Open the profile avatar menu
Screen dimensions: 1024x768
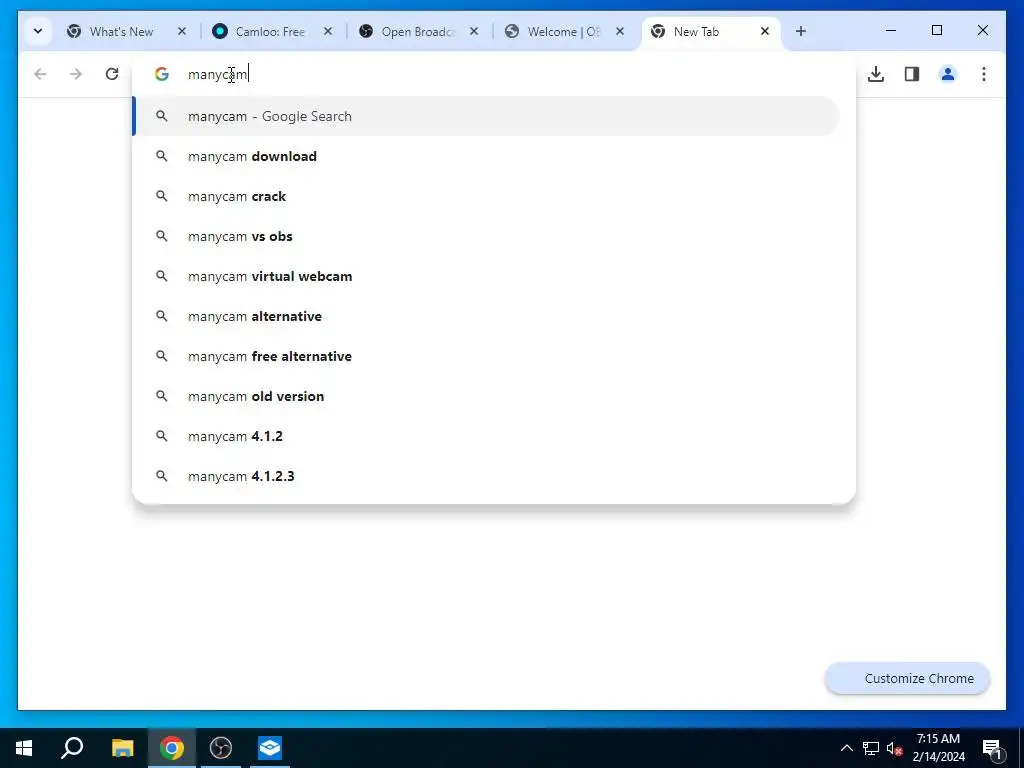coord(948,74)
